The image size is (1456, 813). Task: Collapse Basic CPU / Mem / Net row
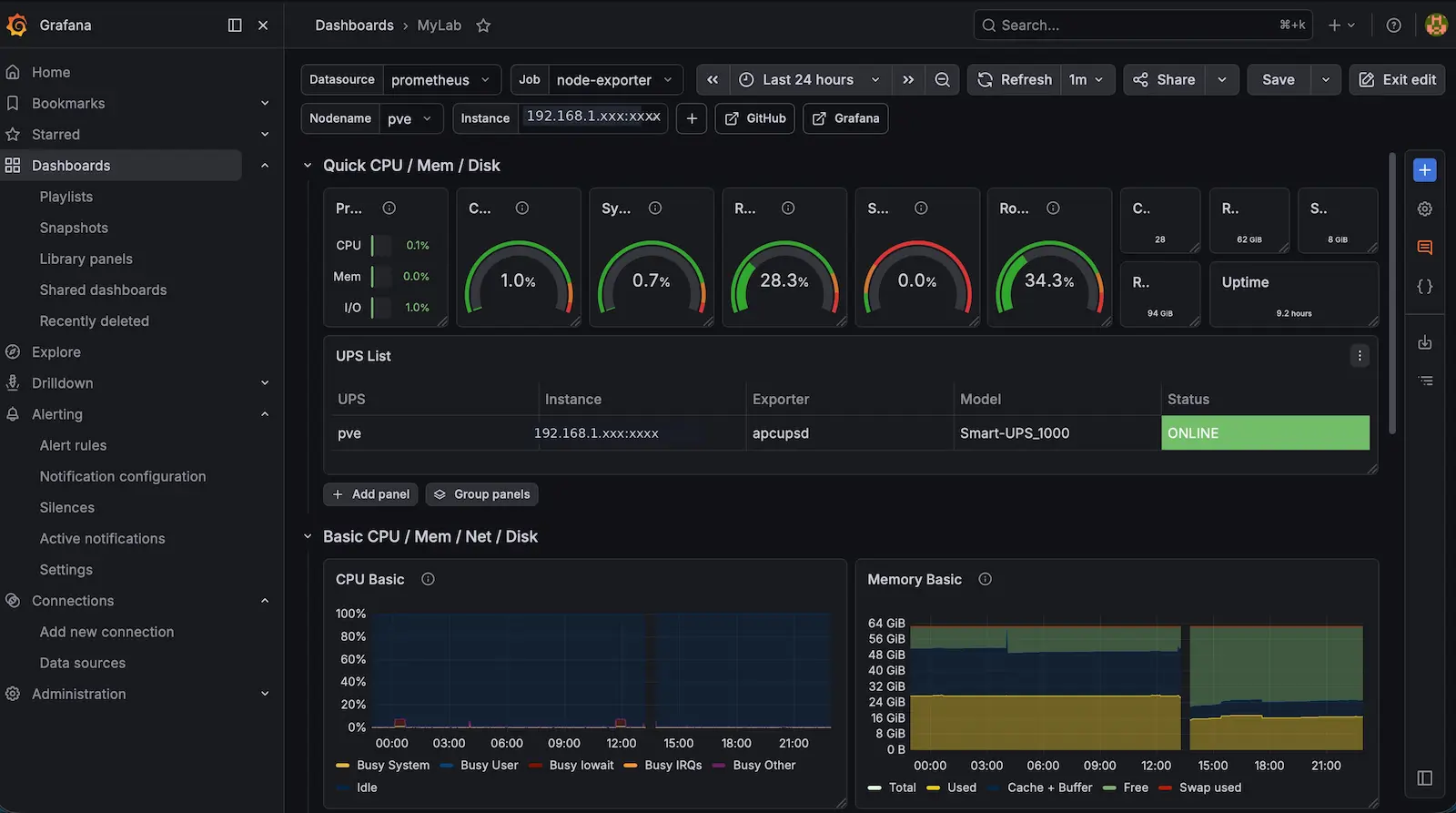coord(308,537)
